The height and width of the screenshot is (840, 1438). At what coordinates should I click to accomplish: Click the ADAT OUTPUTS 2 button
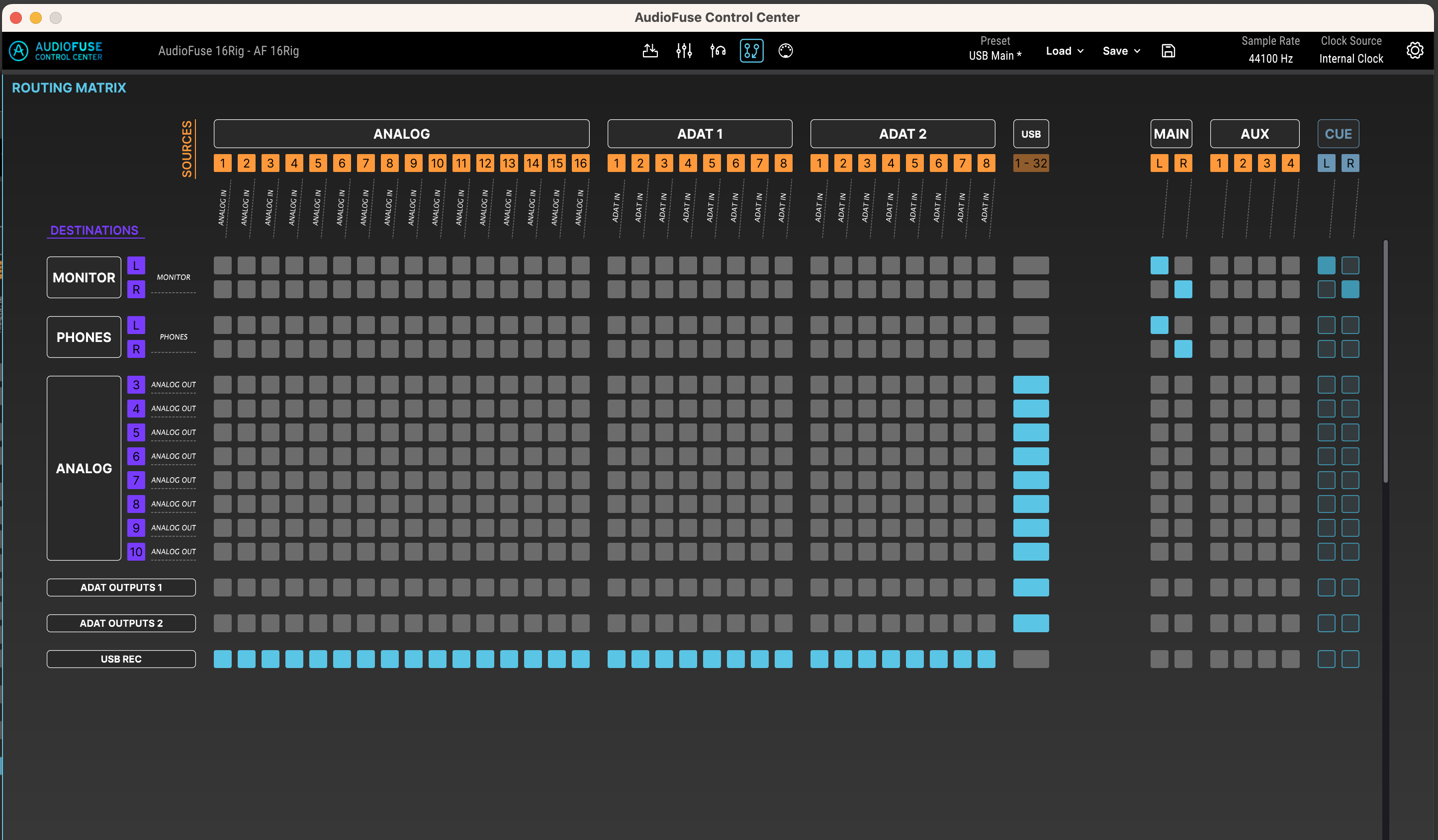click(121, 623)
